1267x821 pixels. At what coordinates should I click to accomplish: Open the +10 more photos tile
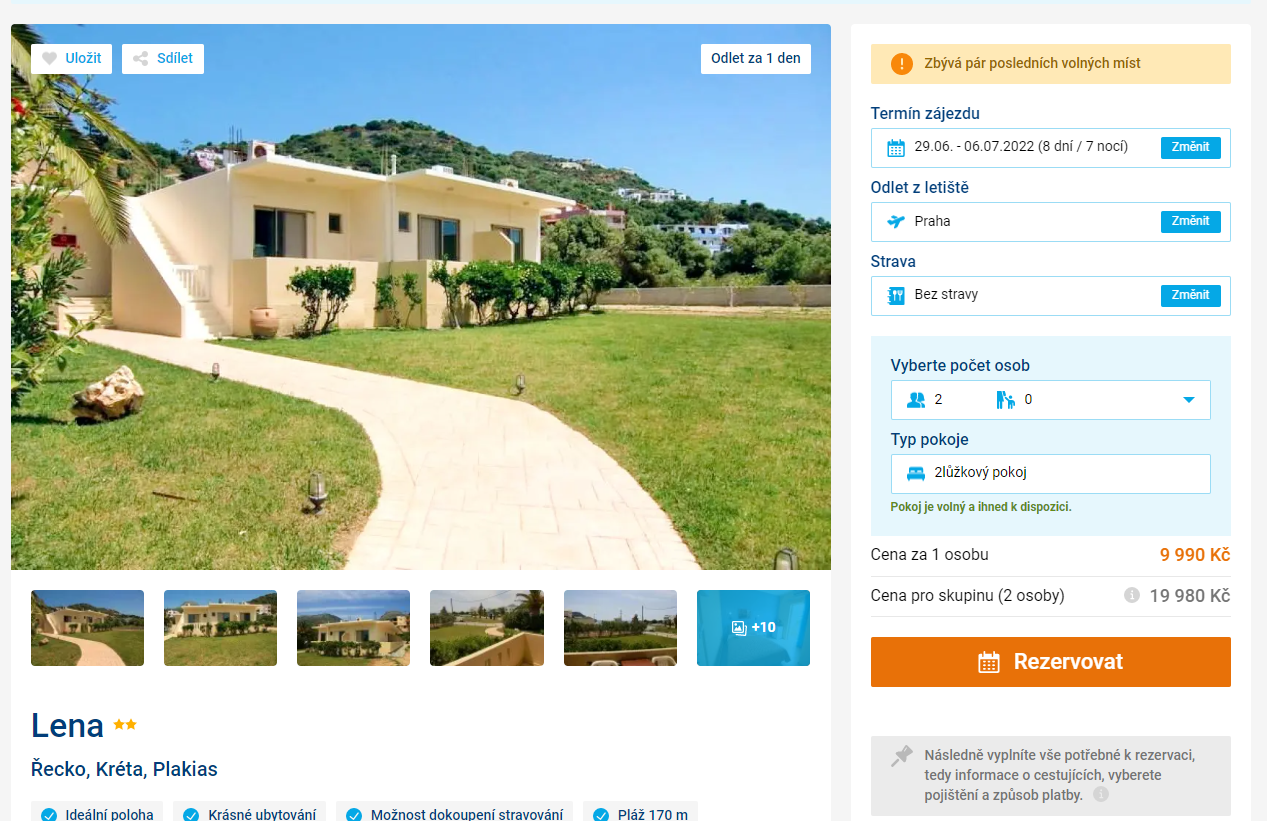coord(753,628)
